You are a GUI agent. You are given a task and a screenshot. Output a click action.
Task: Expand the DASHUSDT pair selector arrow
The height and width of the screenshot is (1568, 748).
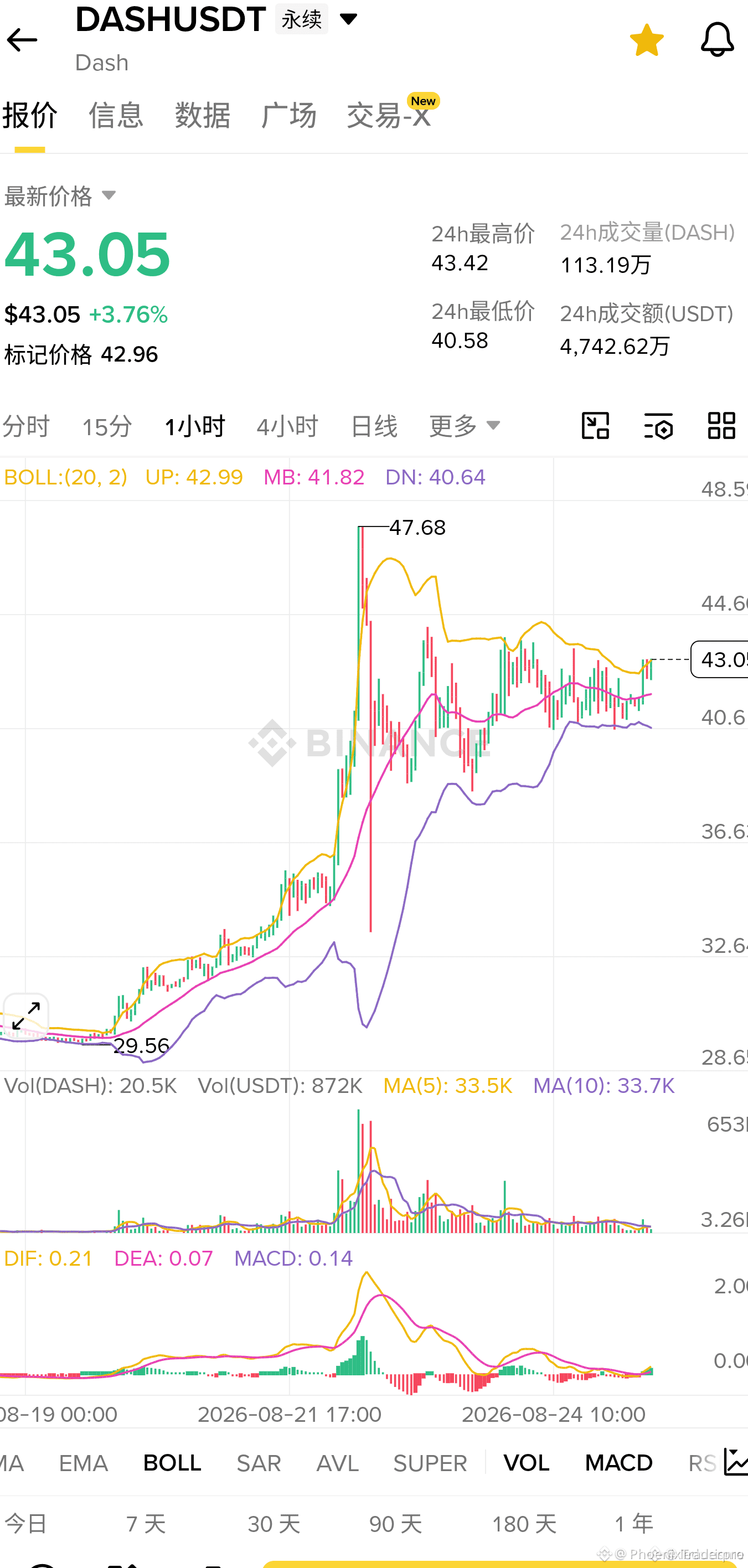click(x=348, y=19)
